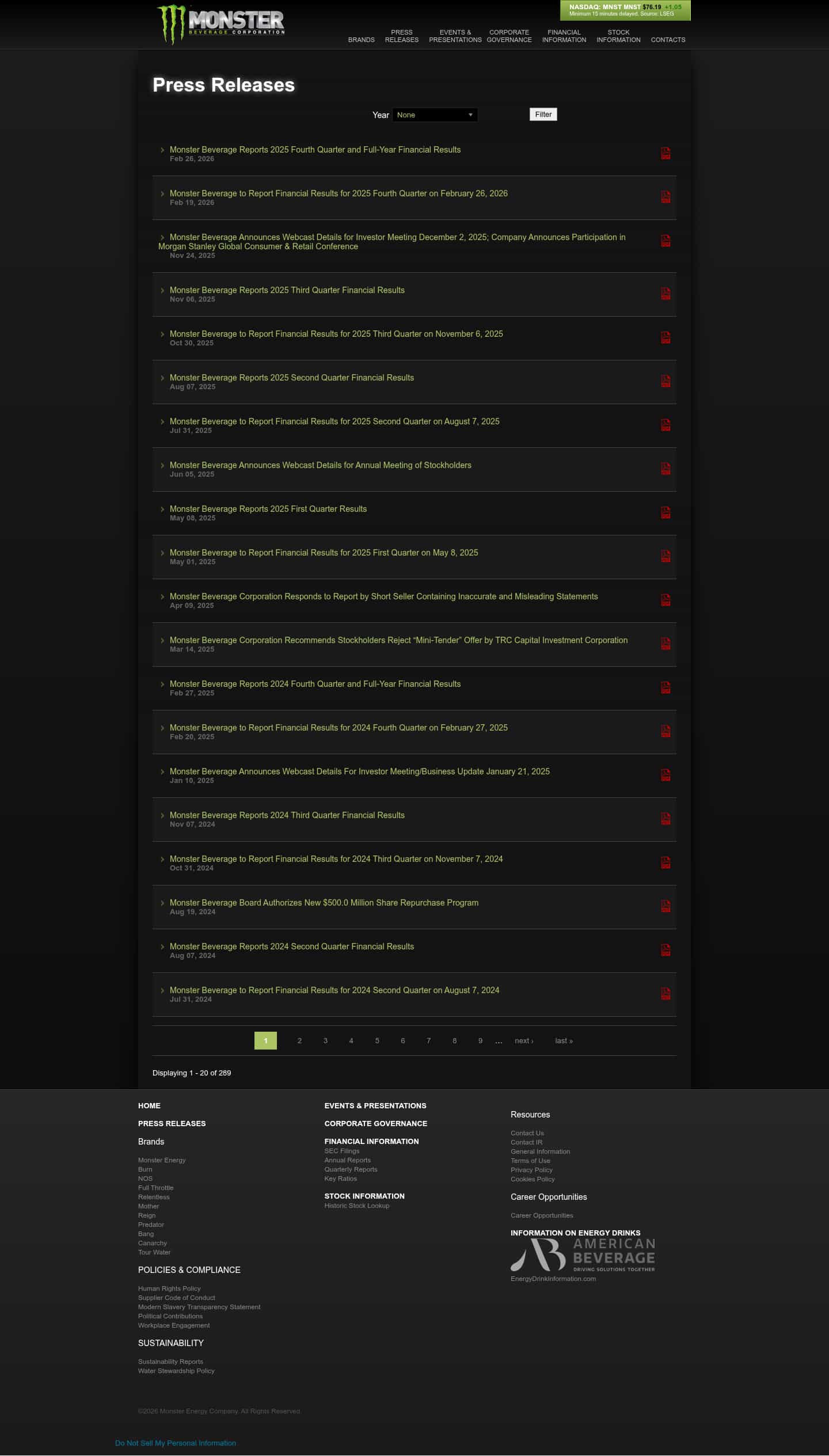829x1456 pixels.
Task: Open Annual Reports footer link
Action: [348, 1160]
